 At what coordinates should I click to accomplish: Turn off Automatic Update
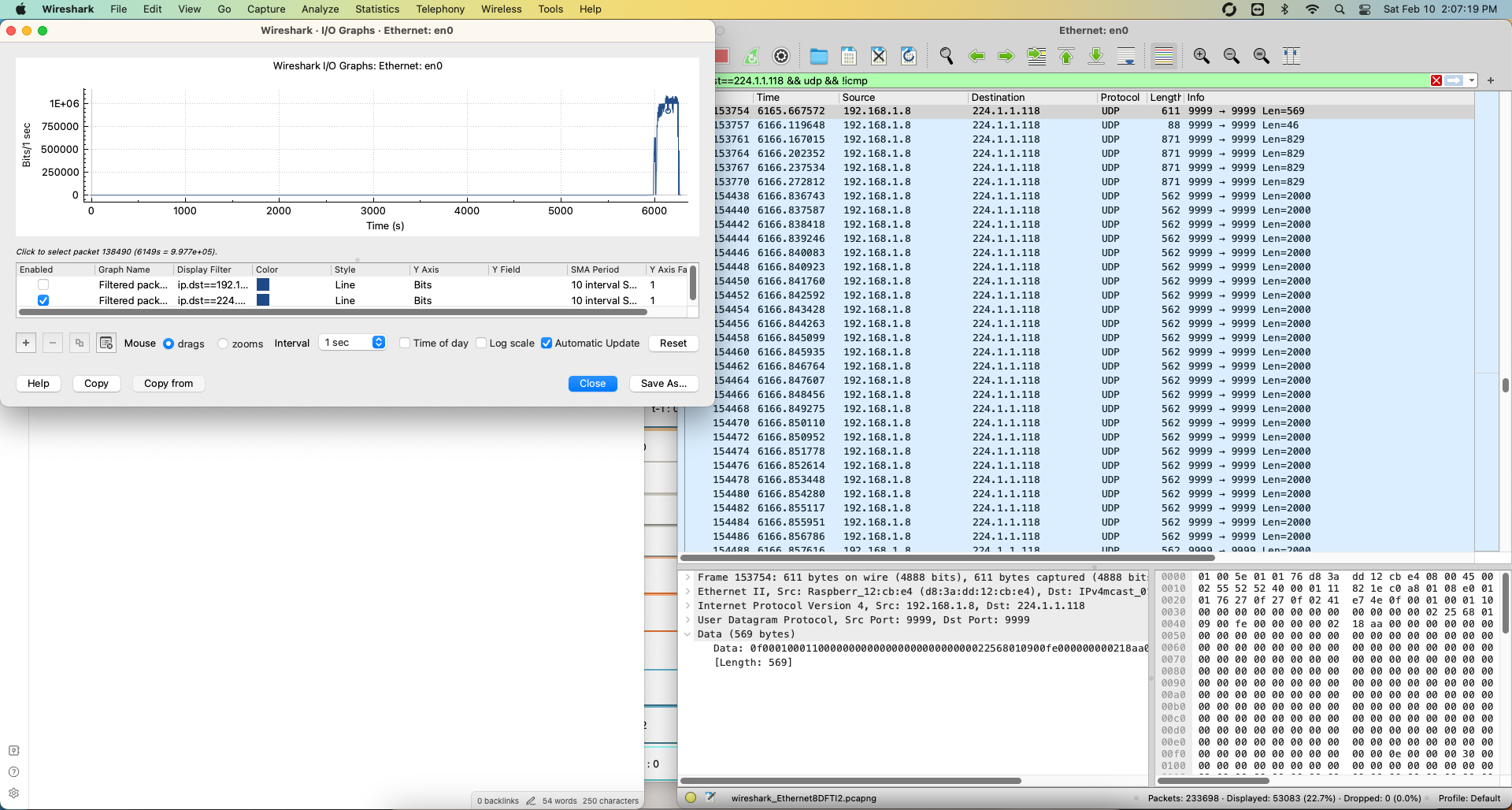547,343
